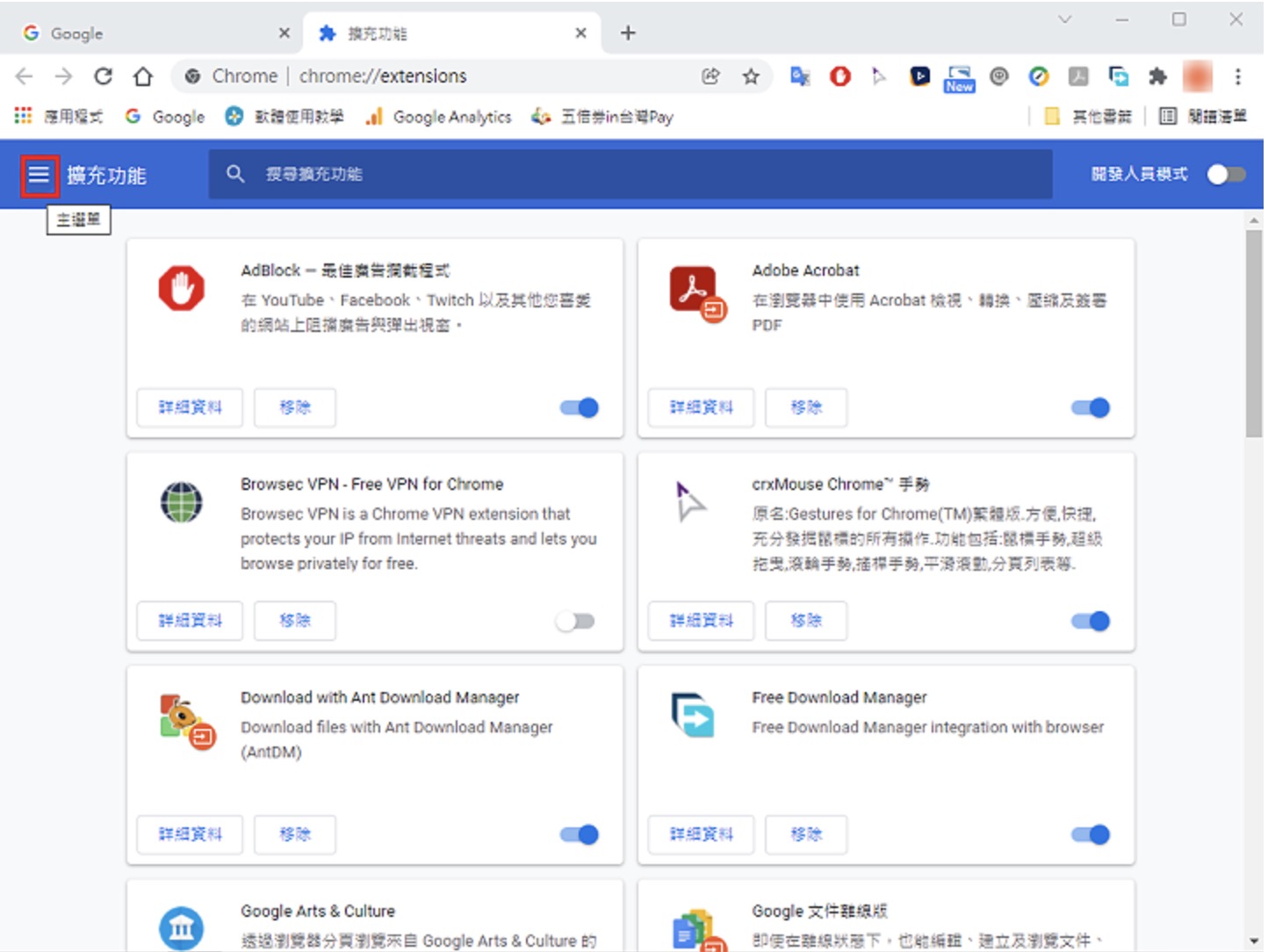Click the Free Download Manager card icon
The image size is (1268, 952).
[x=693, y=715]
